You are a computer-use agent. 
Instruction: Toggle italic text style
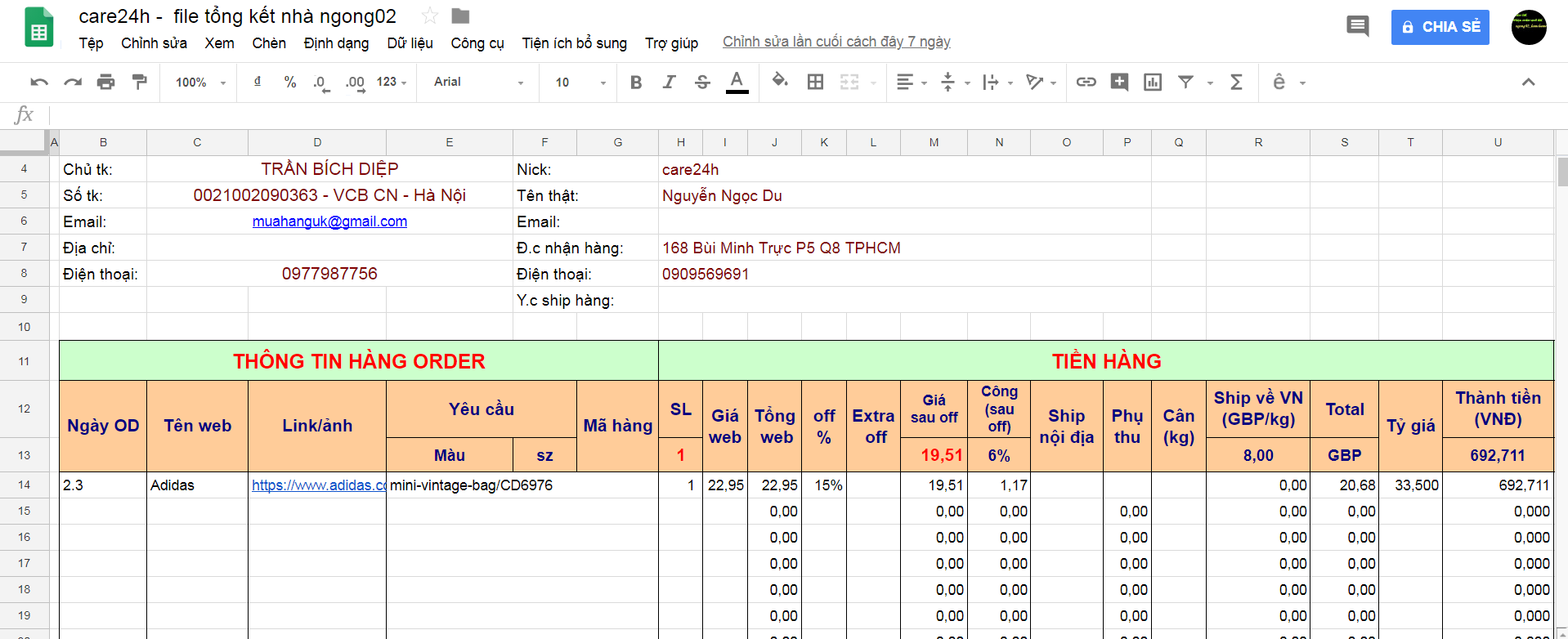click(x=669, y=82)
